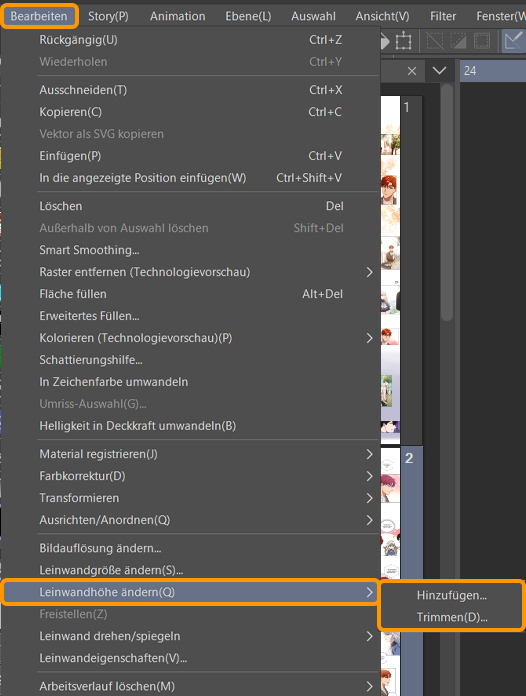Click the page manager vertical scrollbar

pyautogui.click(x=447, y=202)
